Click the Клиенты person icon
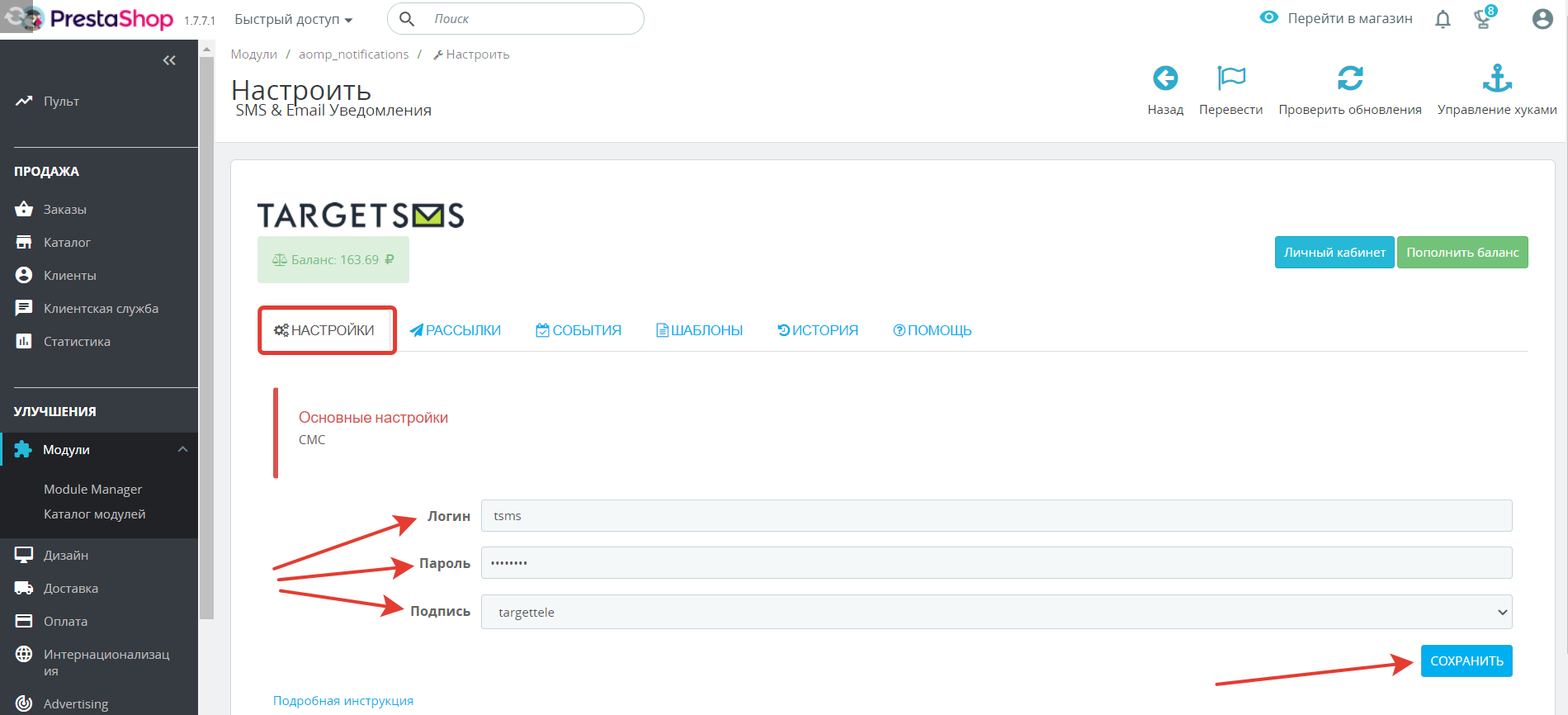Screen dimensions: 1568x715 pos(24,275)
